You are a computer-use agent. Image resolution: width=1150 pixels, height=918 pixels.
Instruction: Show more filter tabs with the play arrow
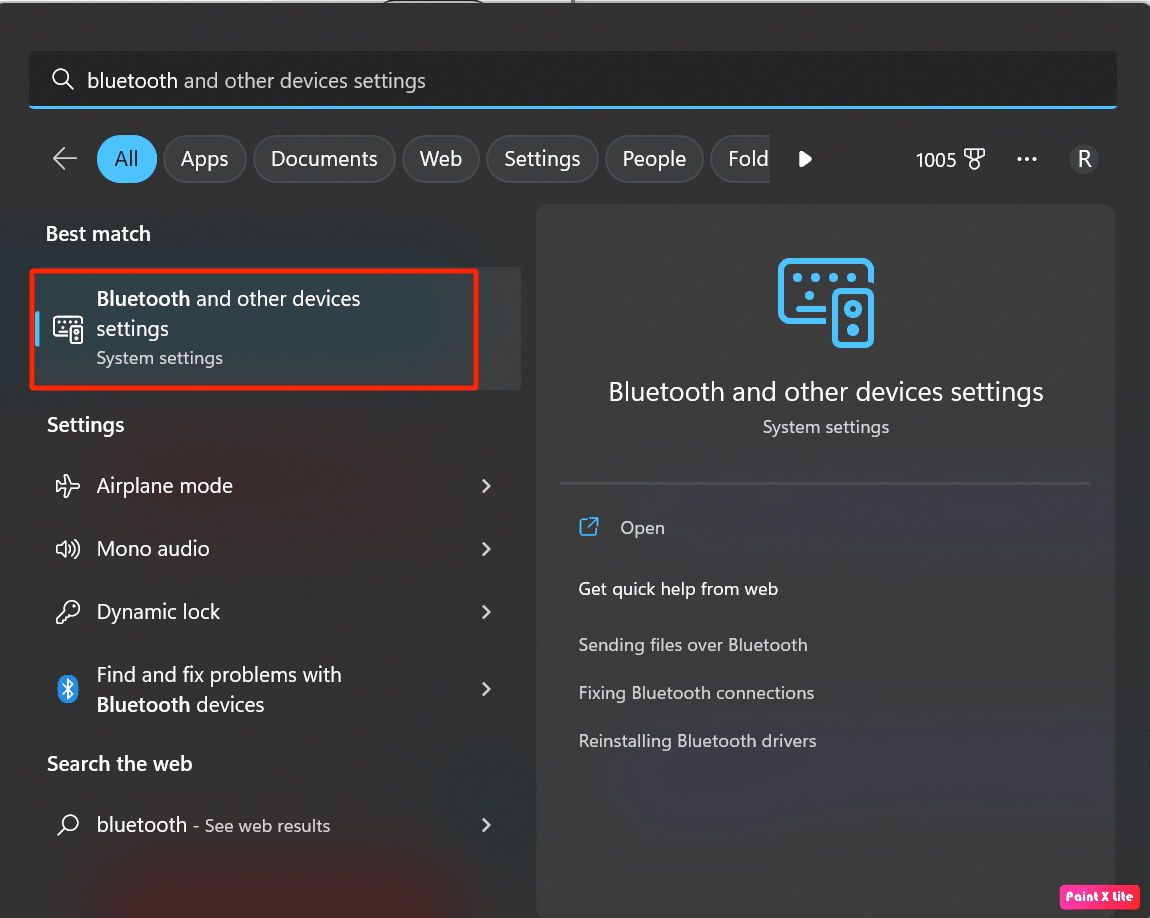click(805, 159)
